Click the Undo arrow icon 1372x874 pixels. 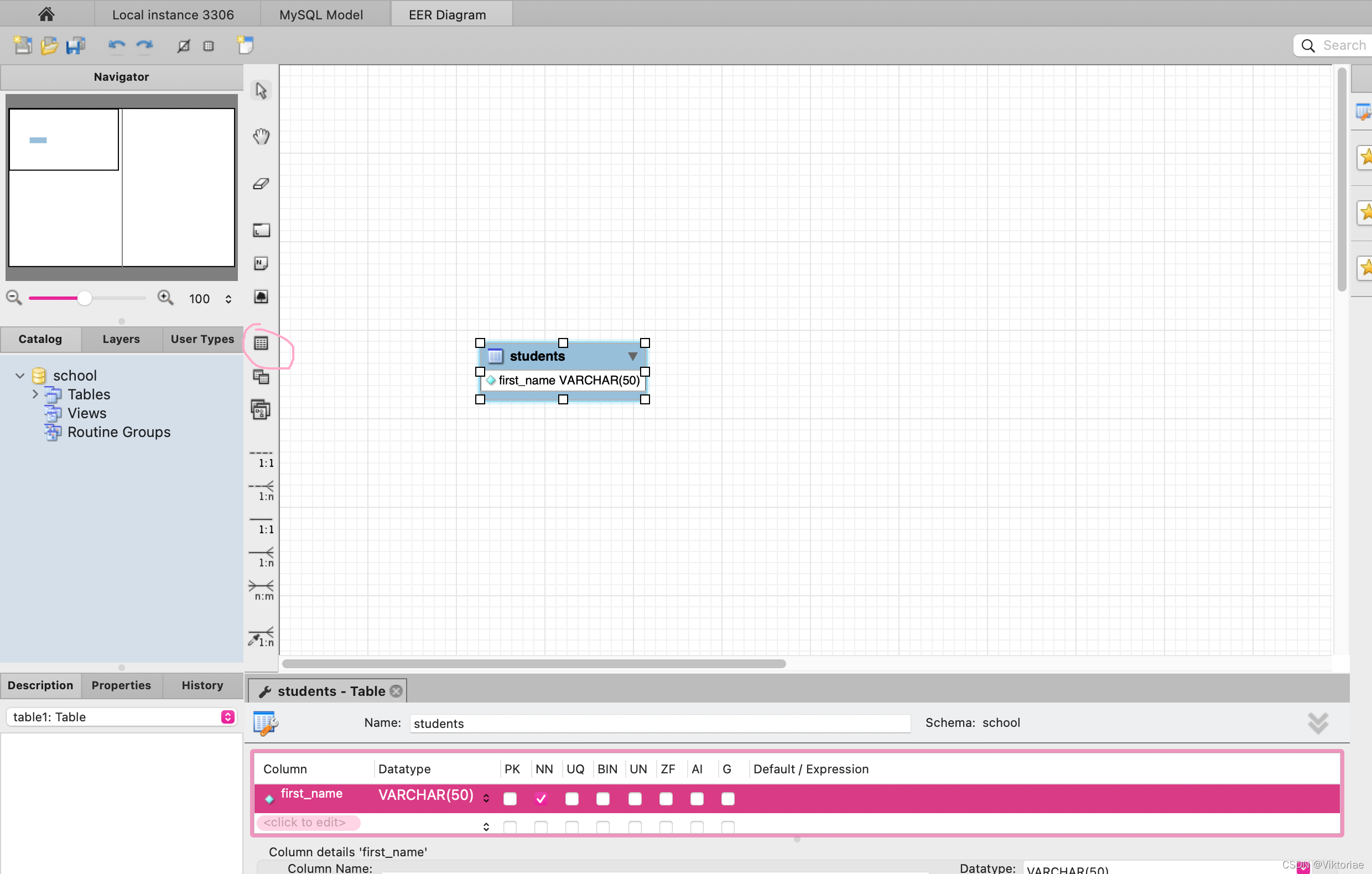[x=116, y=45]
